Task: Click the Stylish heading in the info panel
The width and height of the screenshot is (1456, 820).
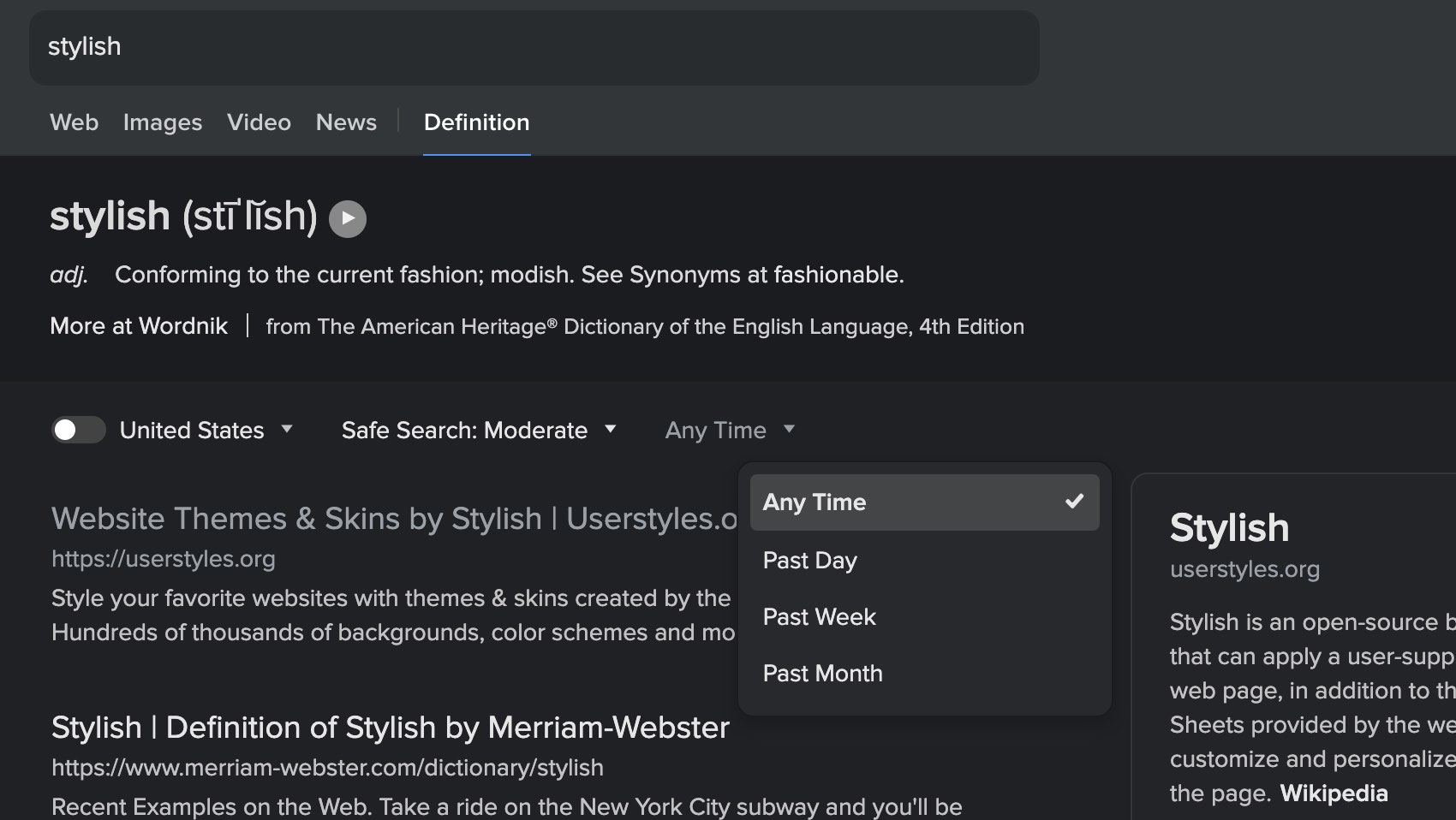Action: [1229, 528]
